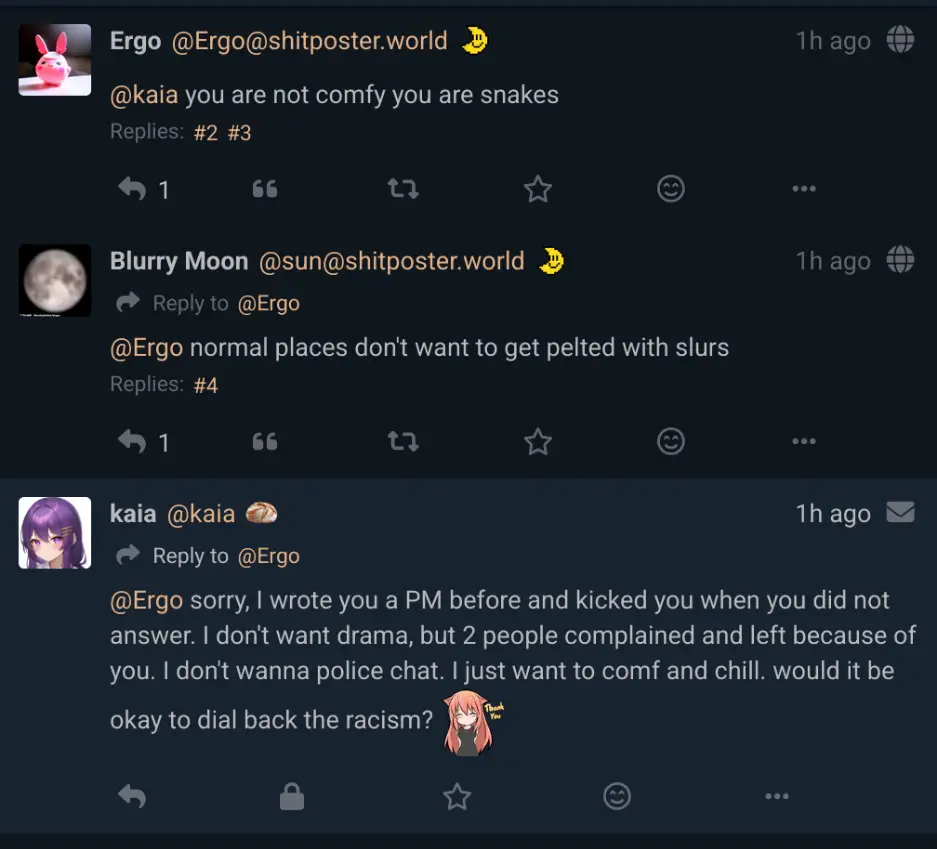Repeat Ergo's snakes post
937x849 pixels.
pos(402,189)
